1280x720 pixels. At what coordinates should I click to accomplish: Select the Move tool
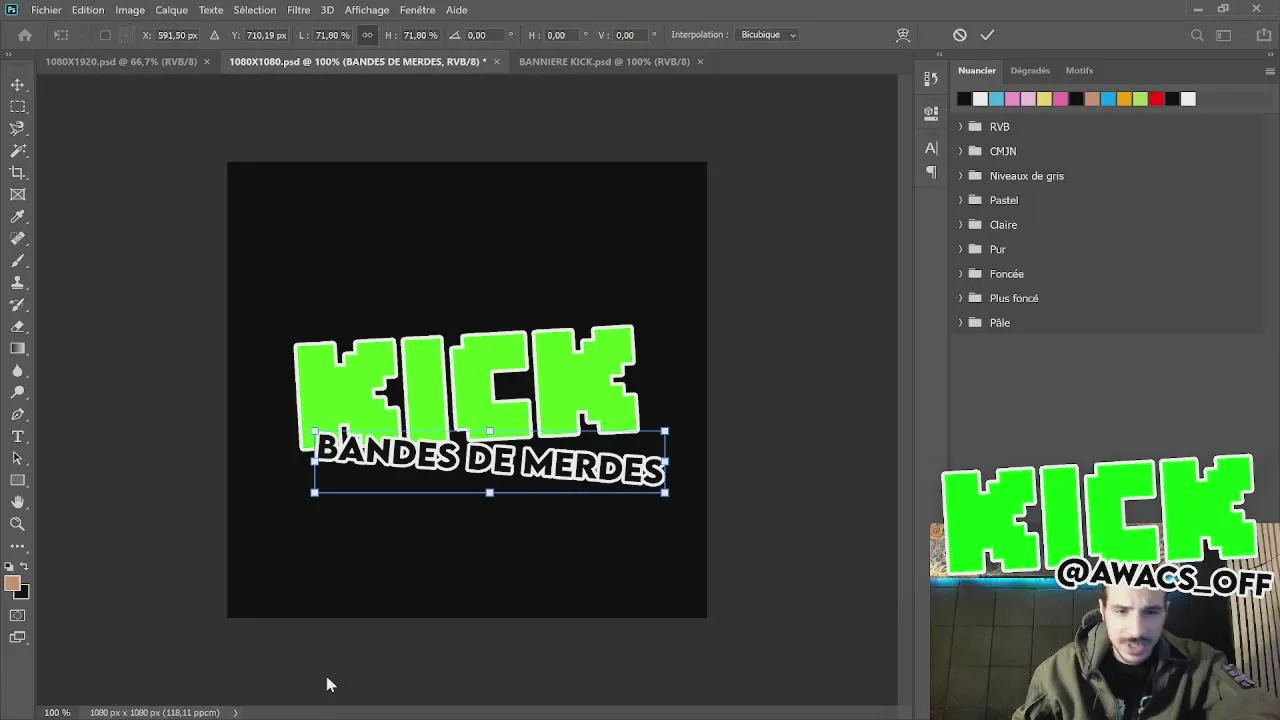point(18,85)
